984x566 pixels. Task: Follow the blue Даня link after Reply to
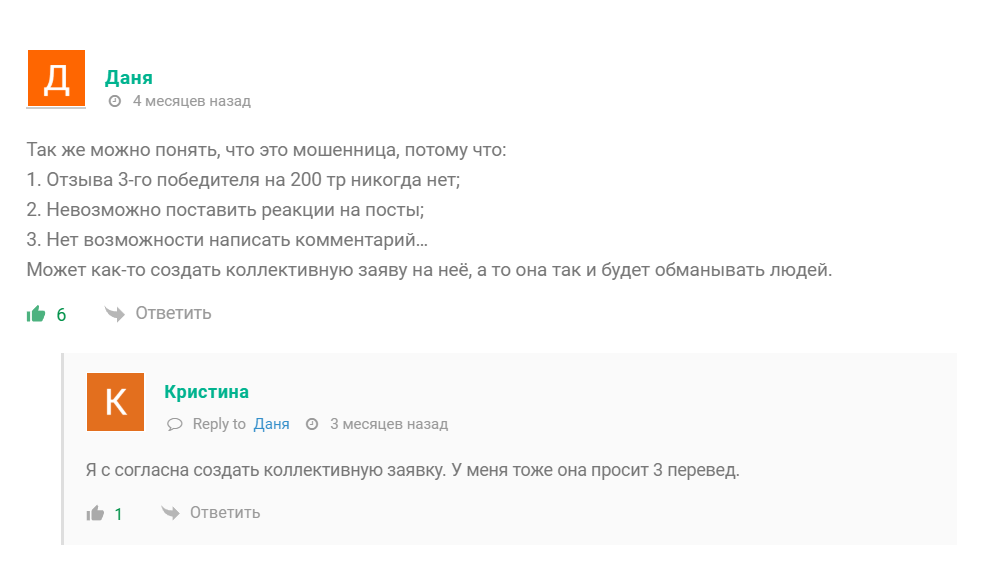click(x=271, y=424)
